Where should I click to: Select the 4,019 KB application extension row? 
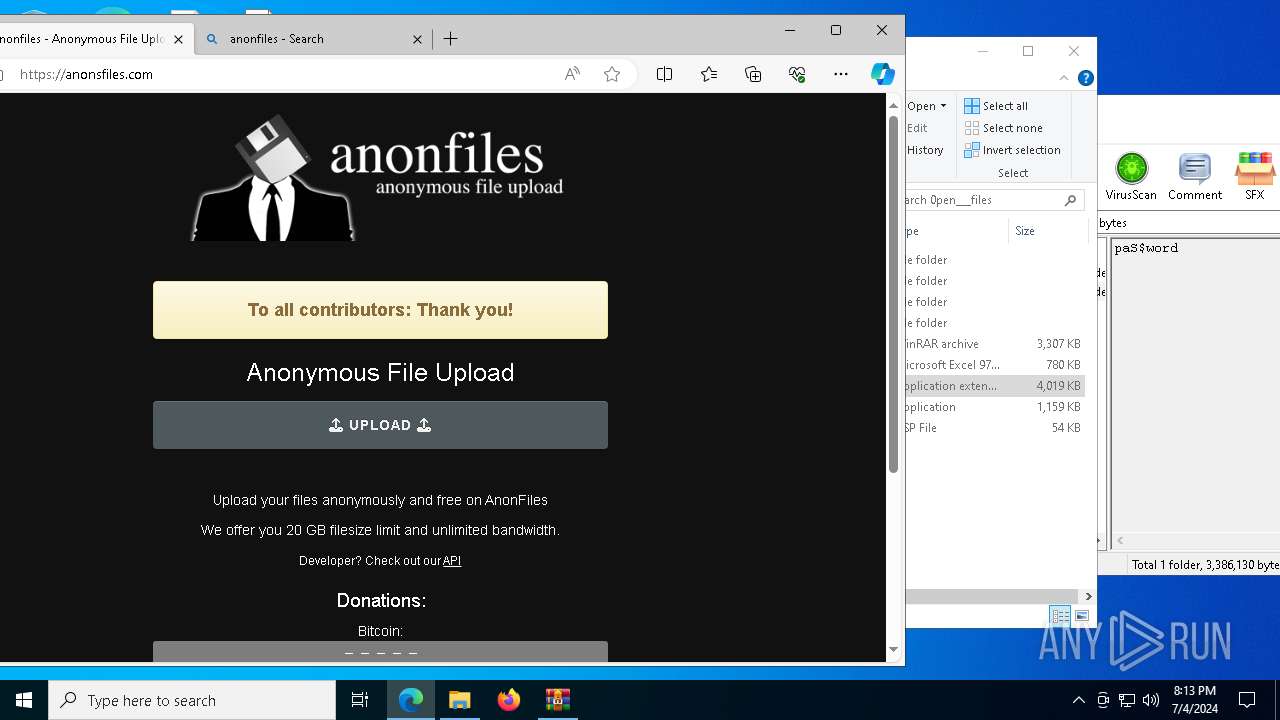coord(994,386)
